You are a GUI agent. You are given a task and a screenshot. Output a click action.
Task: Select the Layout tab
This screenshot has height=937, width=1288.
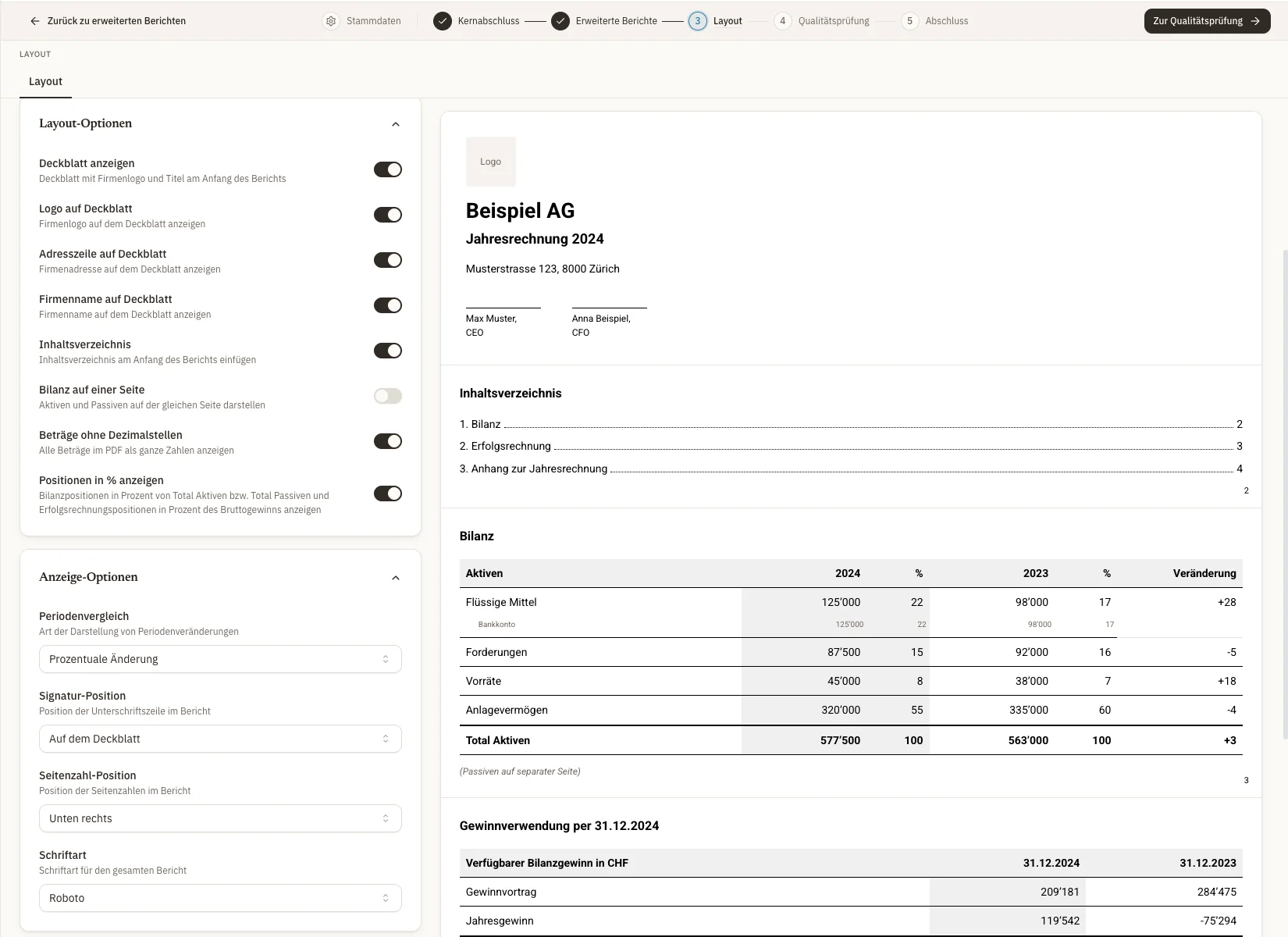[45, 81]
